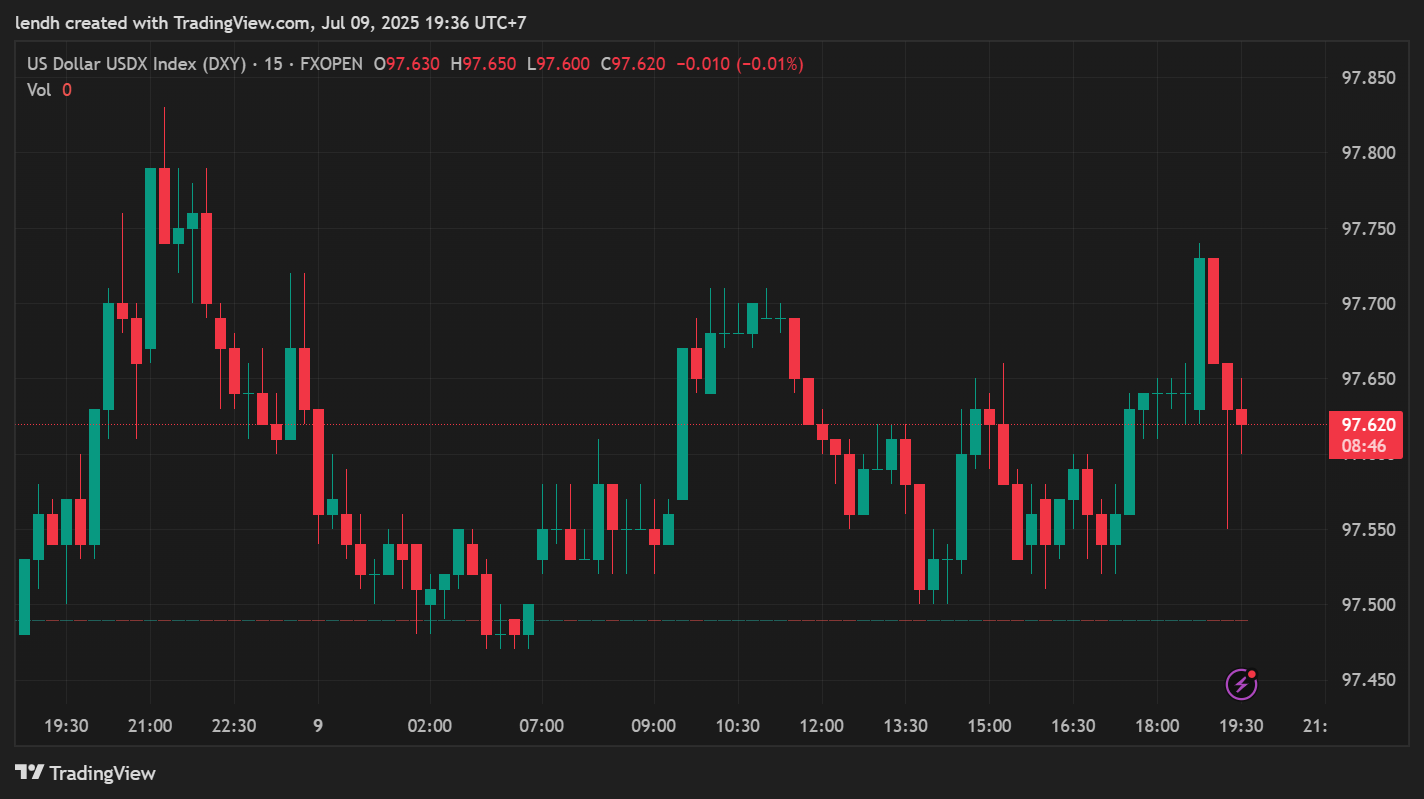Click the change value −0.010 (−0.01%)
This screenshot has width=1424, height=799.
pos(740,64)
